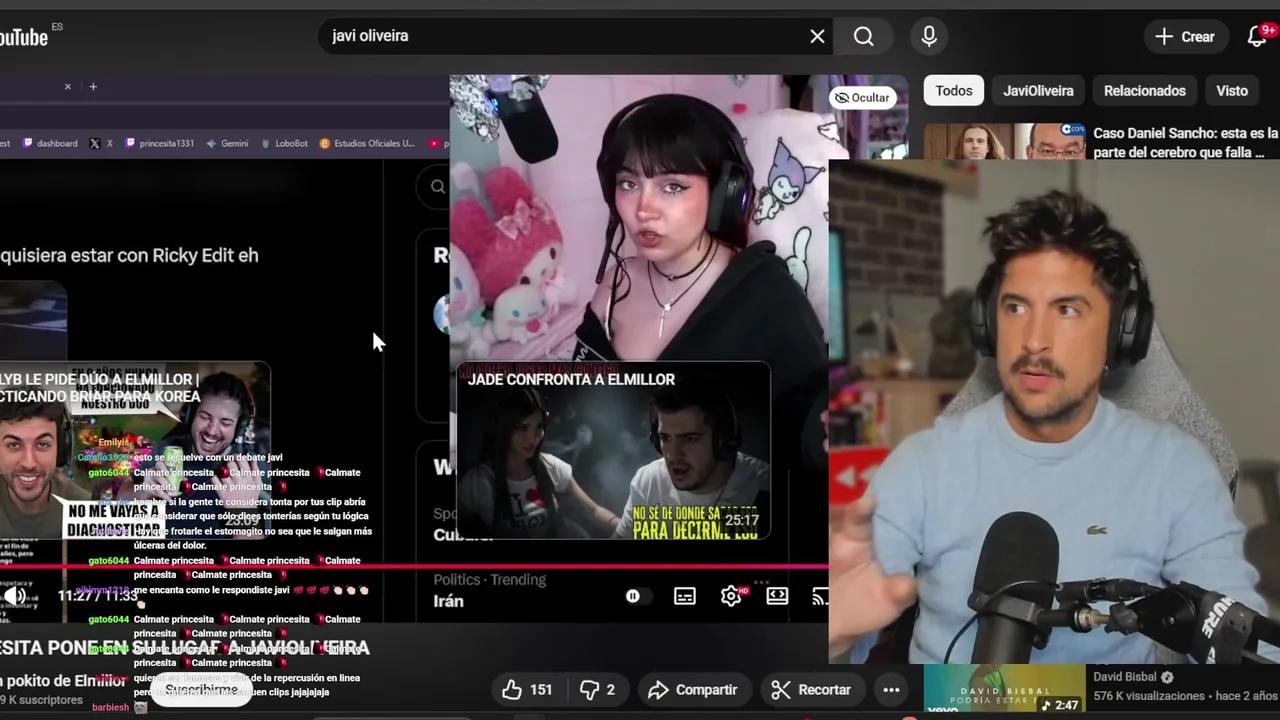1280x720 pixels.
Task: Open the player settings gear
Action: coord(731,595)
